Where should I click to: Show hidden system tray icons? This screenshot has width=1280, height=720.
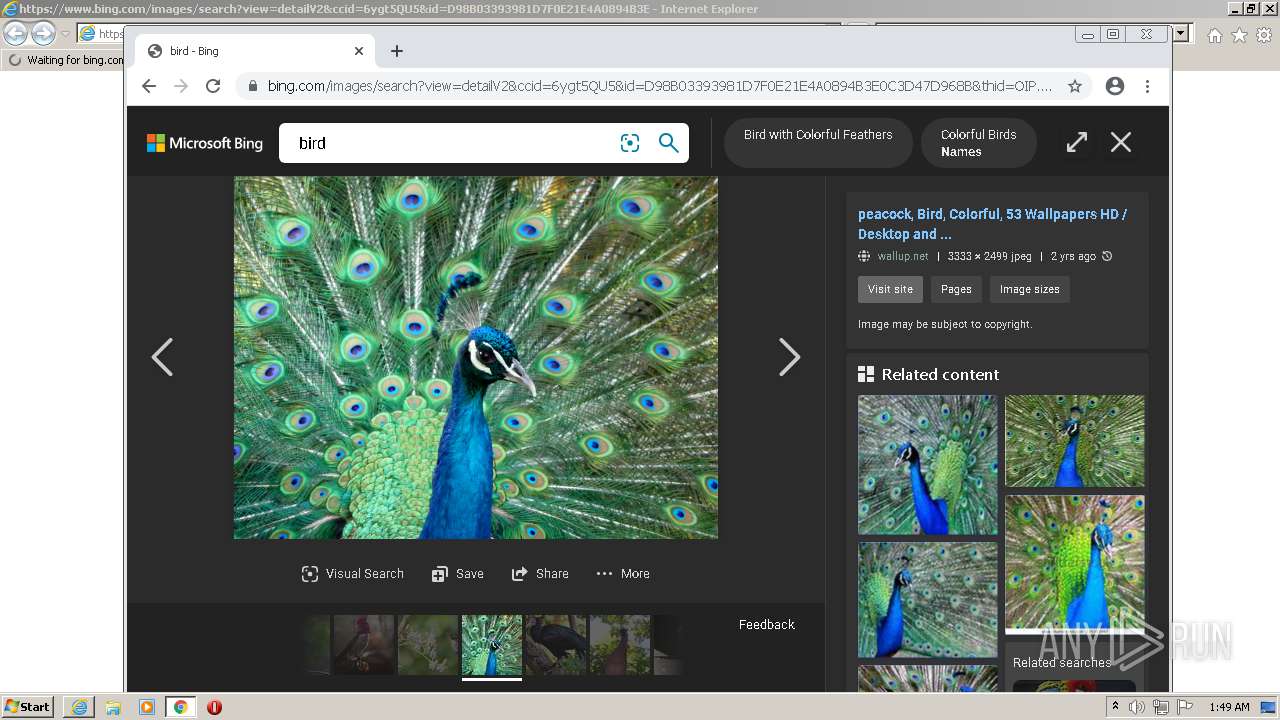coord(1115,707)
